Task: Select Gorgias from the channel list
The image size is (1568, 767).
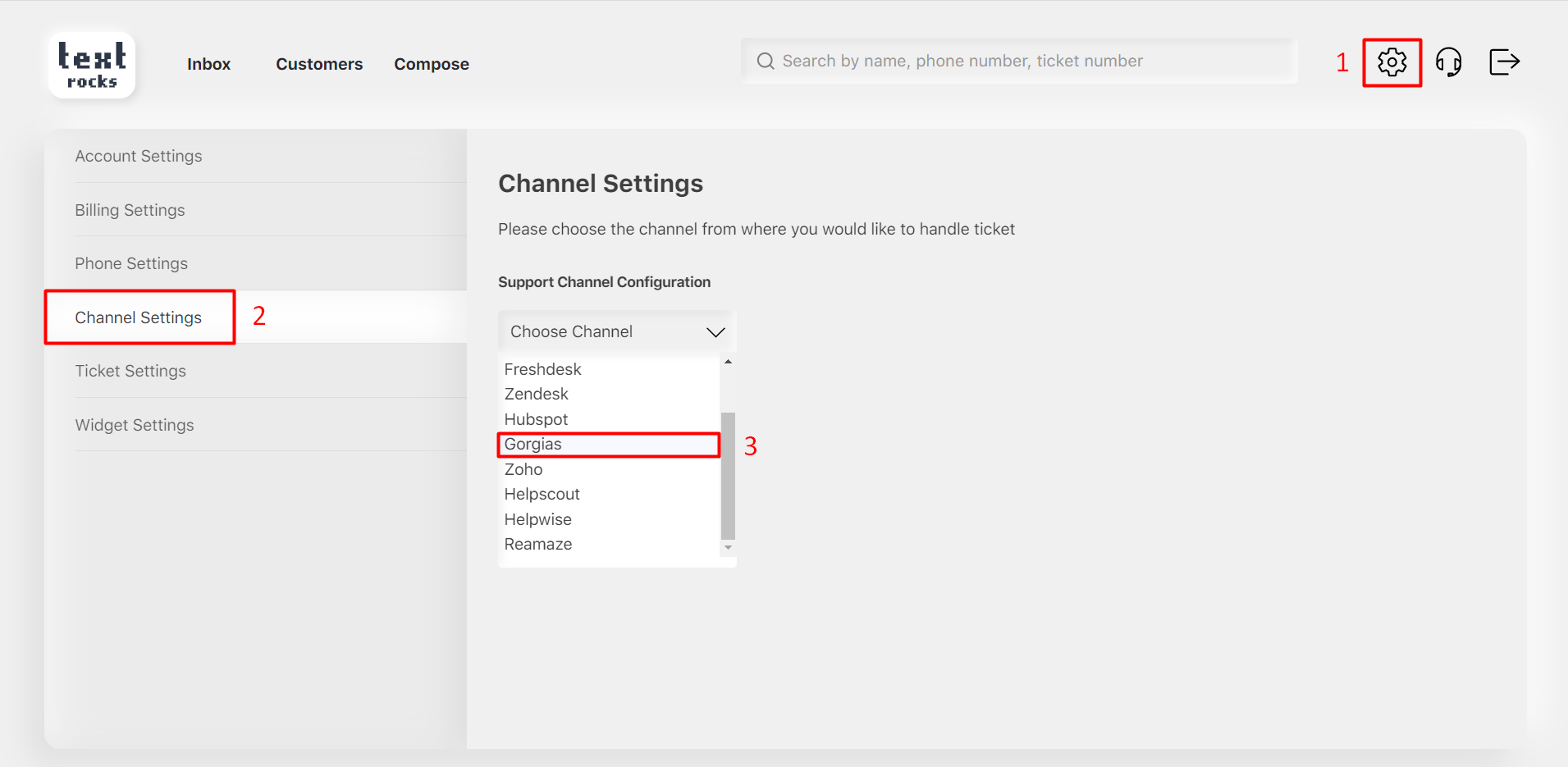Action: click(533, 445)
